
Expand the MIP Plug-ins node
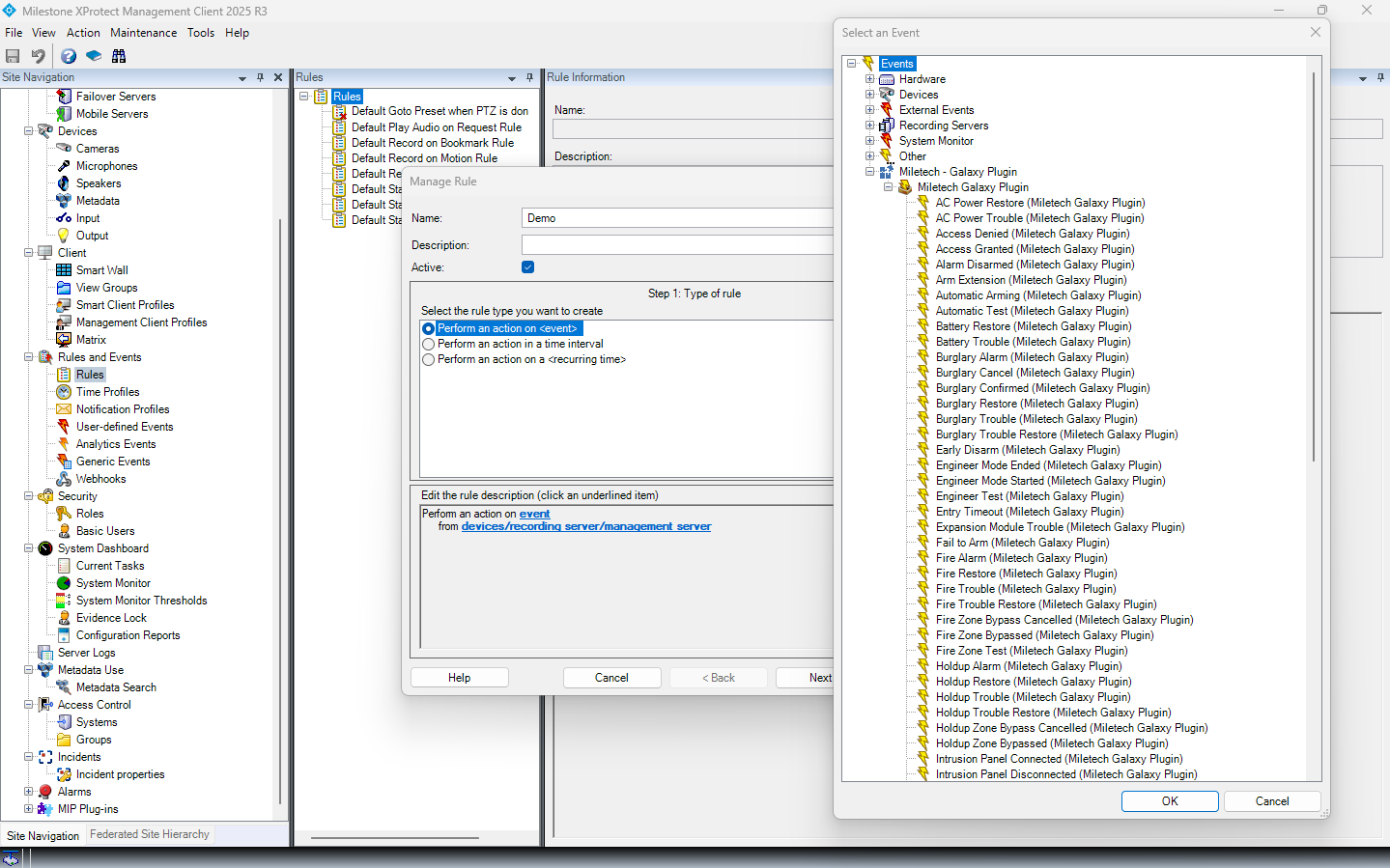click(x=29, y=809)
